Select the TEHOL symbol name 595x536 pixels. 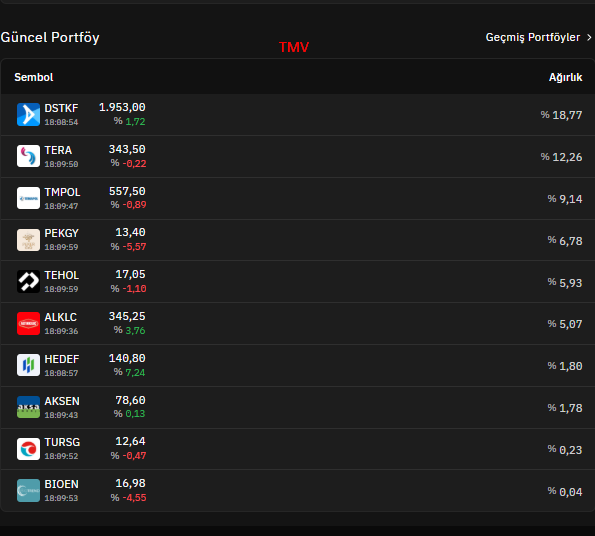61,275
